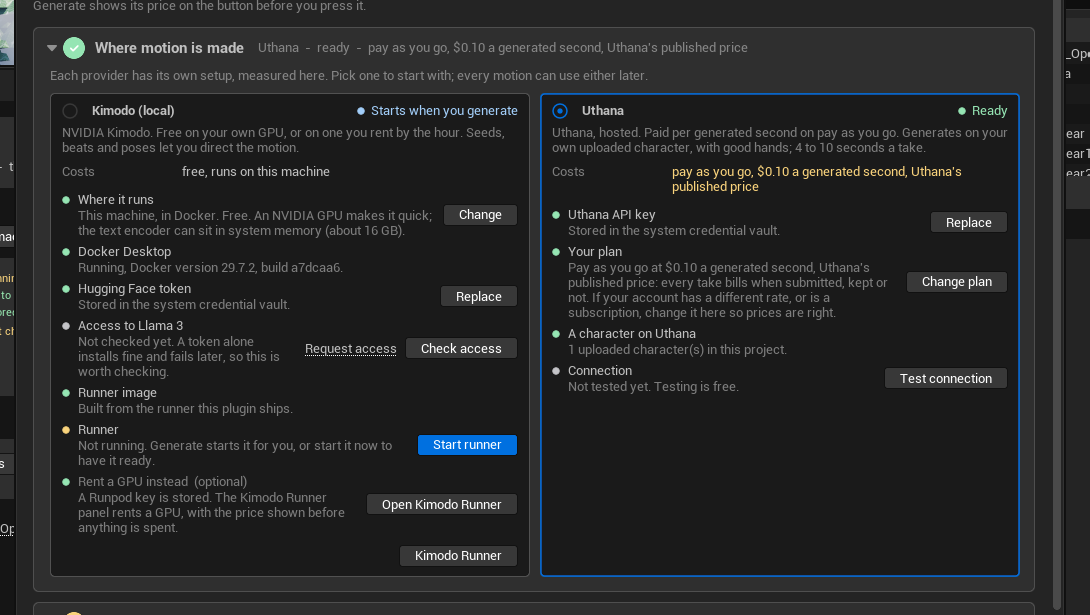Open Kimodo Runner panel button
Image resolution: width=1090 pixels, height=615 pixels.
(x=441, y=505)
